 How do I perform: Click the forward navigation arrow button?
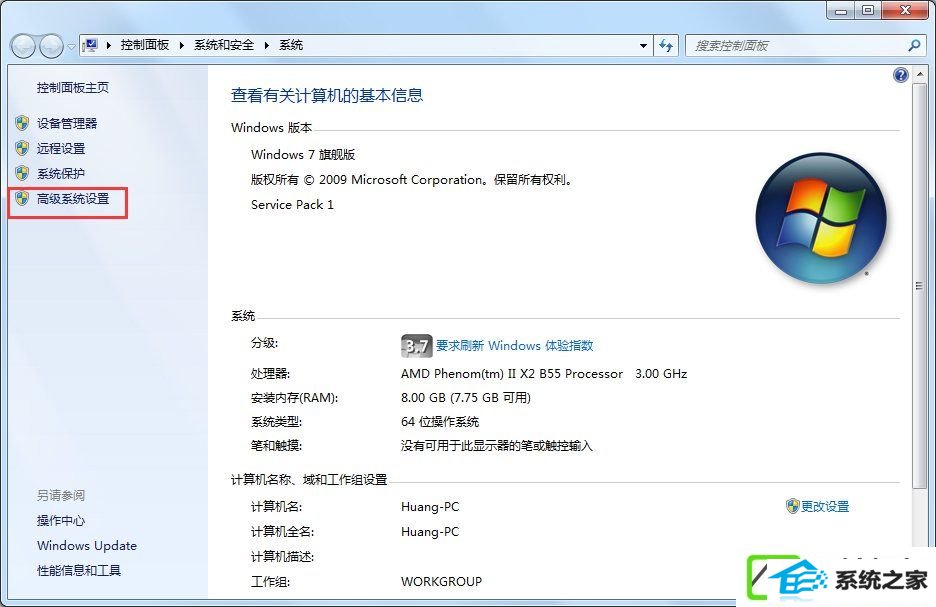click(x=51, y=45)
